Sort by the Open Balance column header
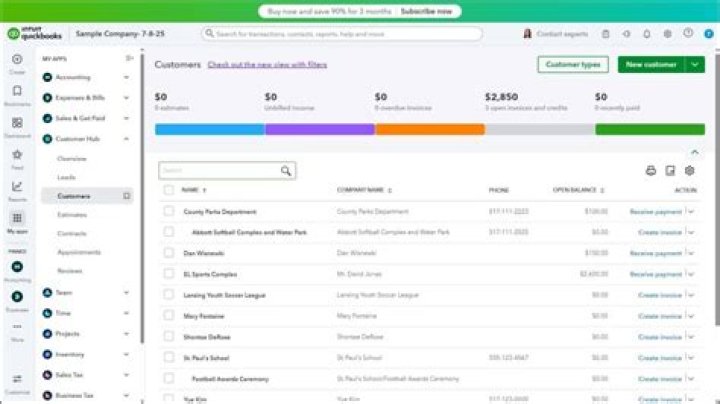The image size is (720, 404). (575, 190)
